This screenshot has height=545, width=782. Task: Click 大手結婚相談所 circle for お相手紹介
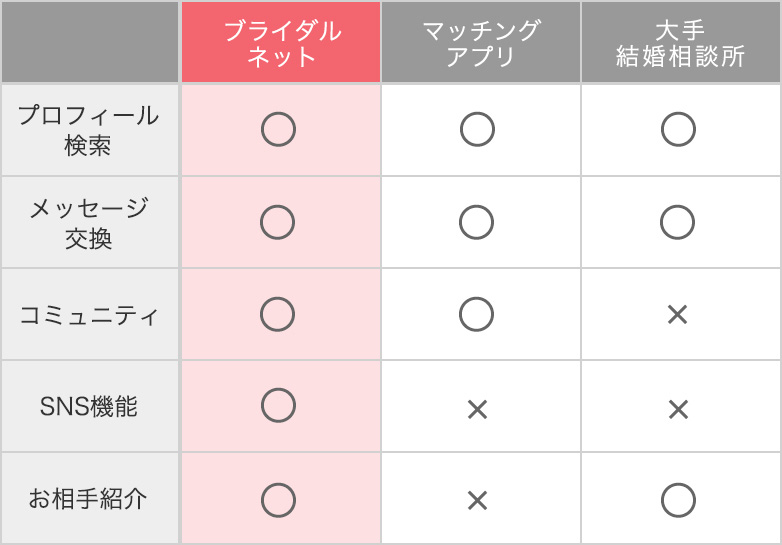click(x=678, y=500)
